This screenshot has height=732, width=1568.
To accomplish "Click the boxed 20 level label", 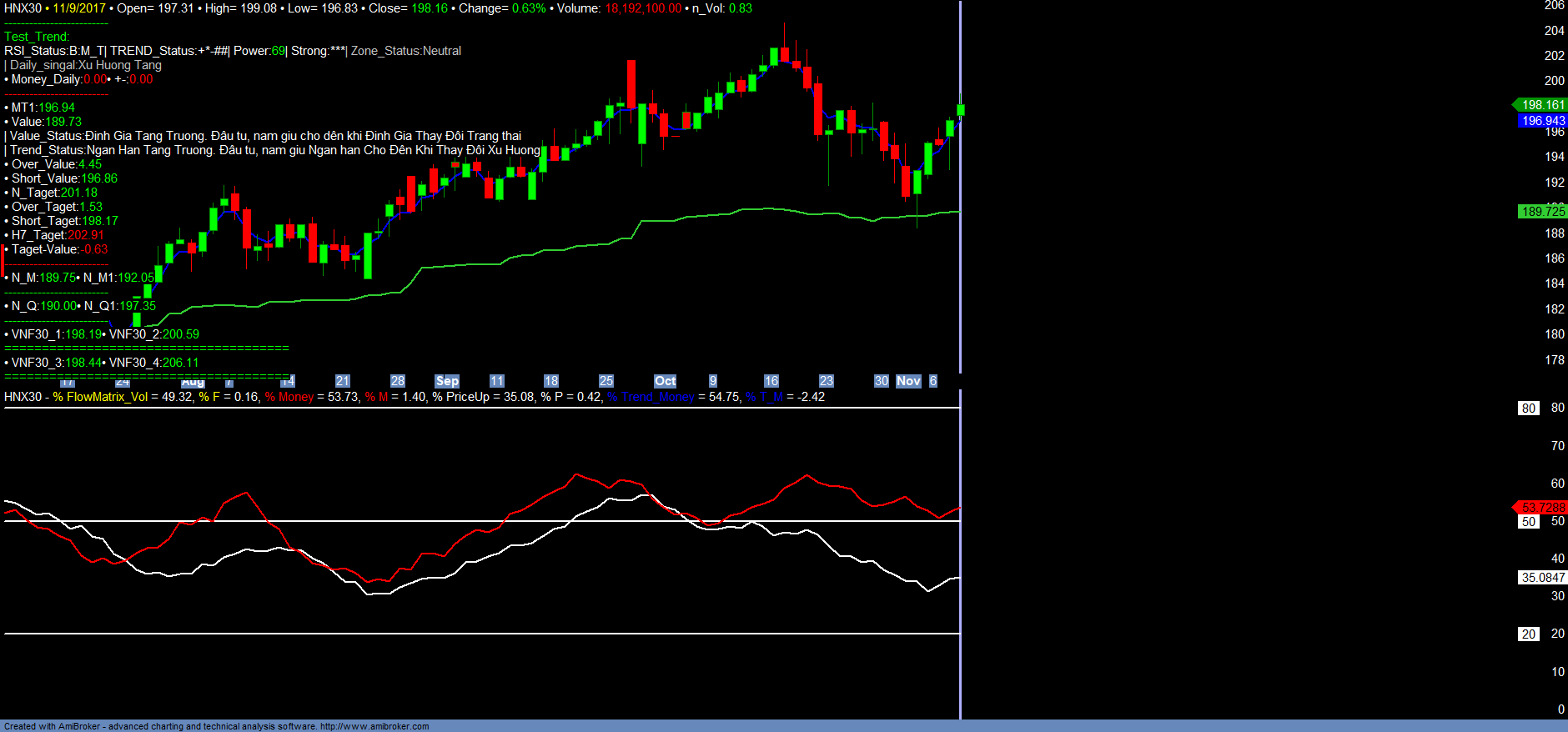I will tap(1528, 634).
